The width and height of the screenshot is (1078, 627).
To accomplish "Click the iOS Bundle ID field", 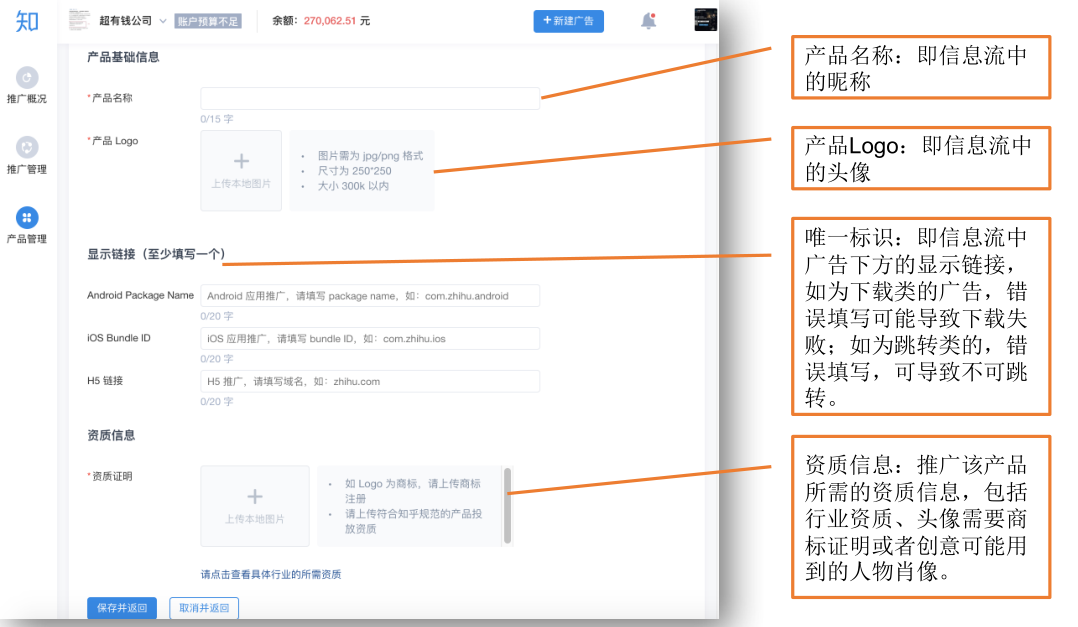I will tap(370, 338).
